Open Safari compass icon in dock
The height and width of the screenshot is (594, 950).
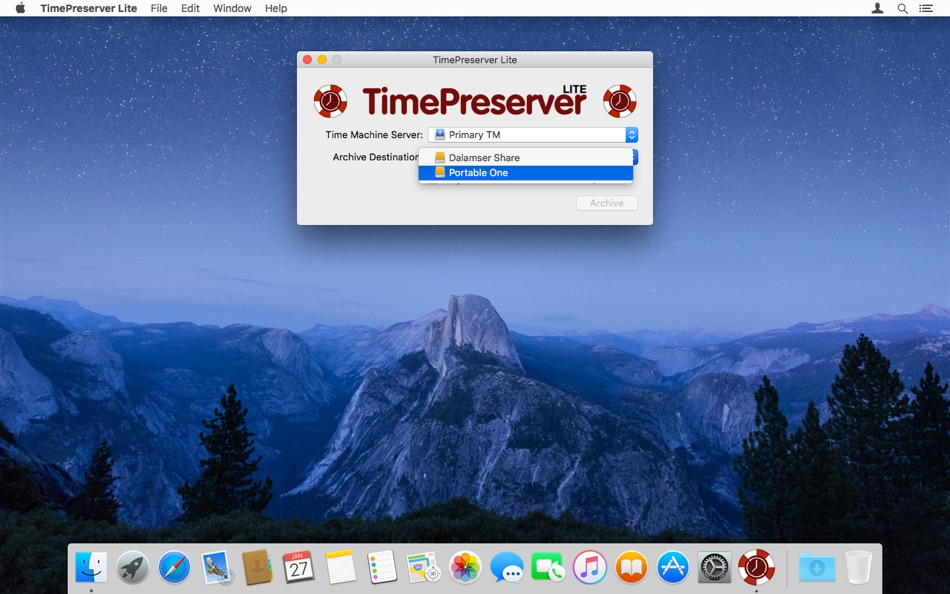pos(174,567)
